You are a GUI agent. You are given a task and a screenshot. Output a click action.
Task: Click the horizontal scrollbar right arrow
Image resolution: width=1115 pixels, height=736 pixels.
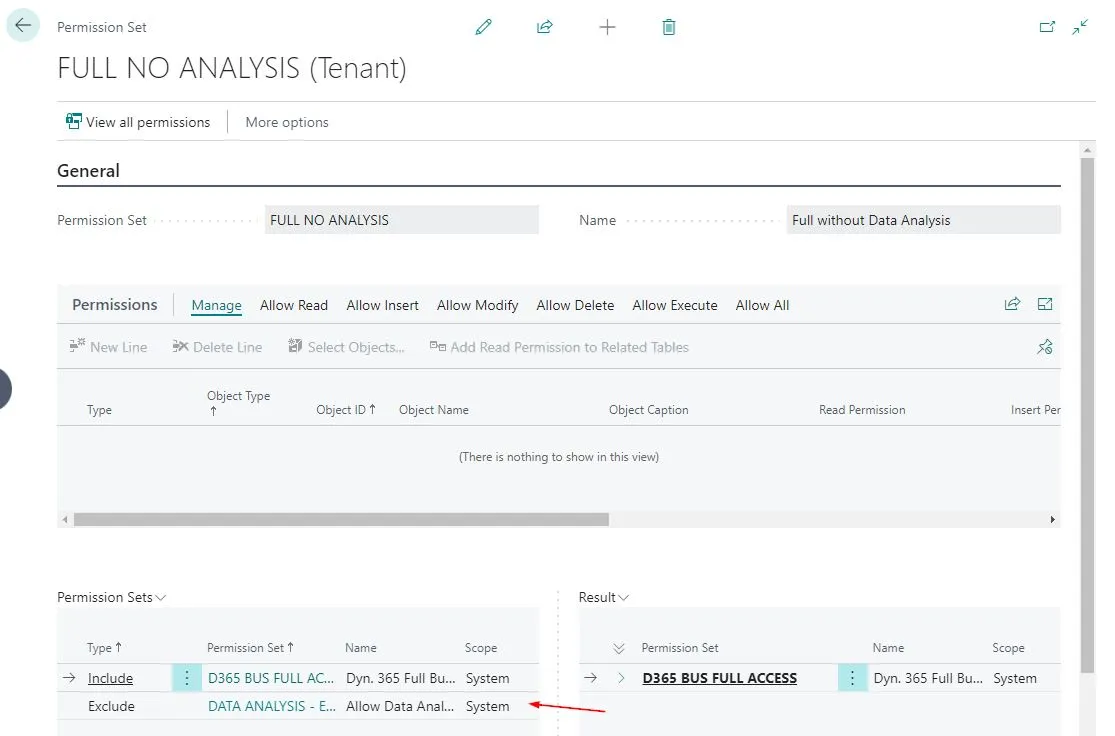[x=1052, y=520]
